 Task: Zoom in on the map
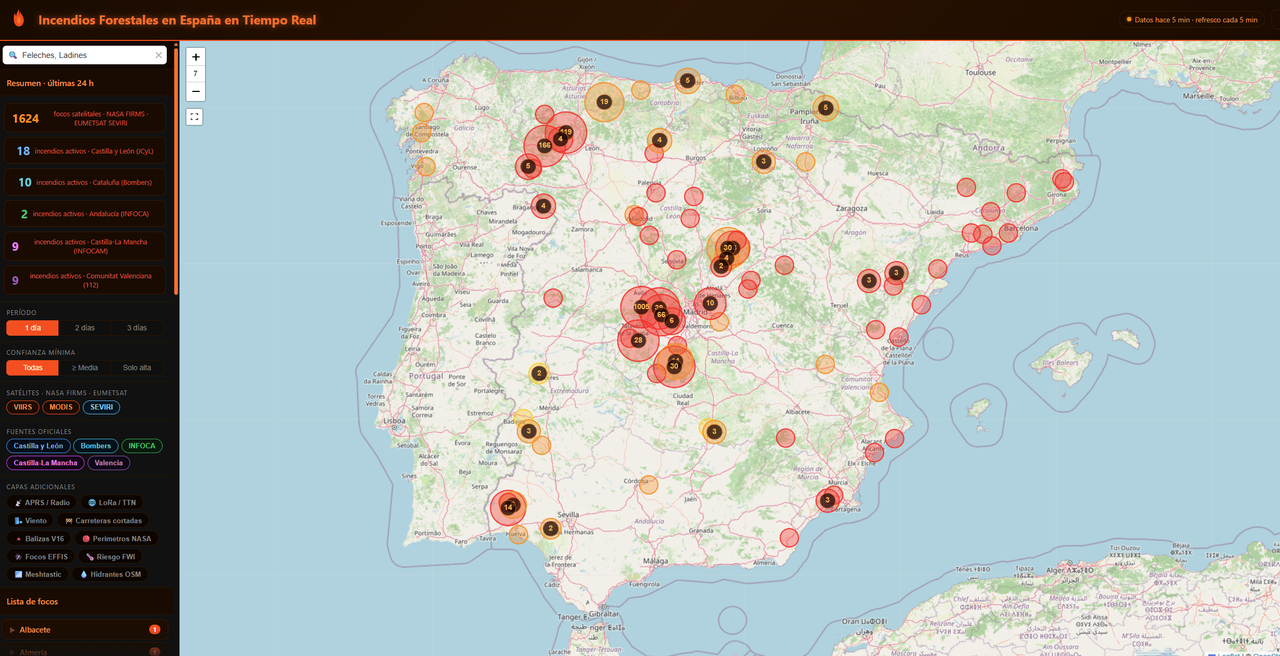tap(196, 57)
